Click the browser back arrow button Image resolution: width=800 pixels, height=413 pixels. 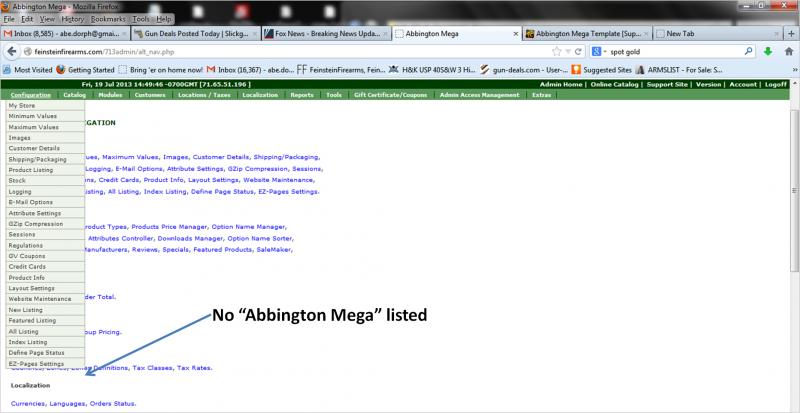tap(12, 52)
